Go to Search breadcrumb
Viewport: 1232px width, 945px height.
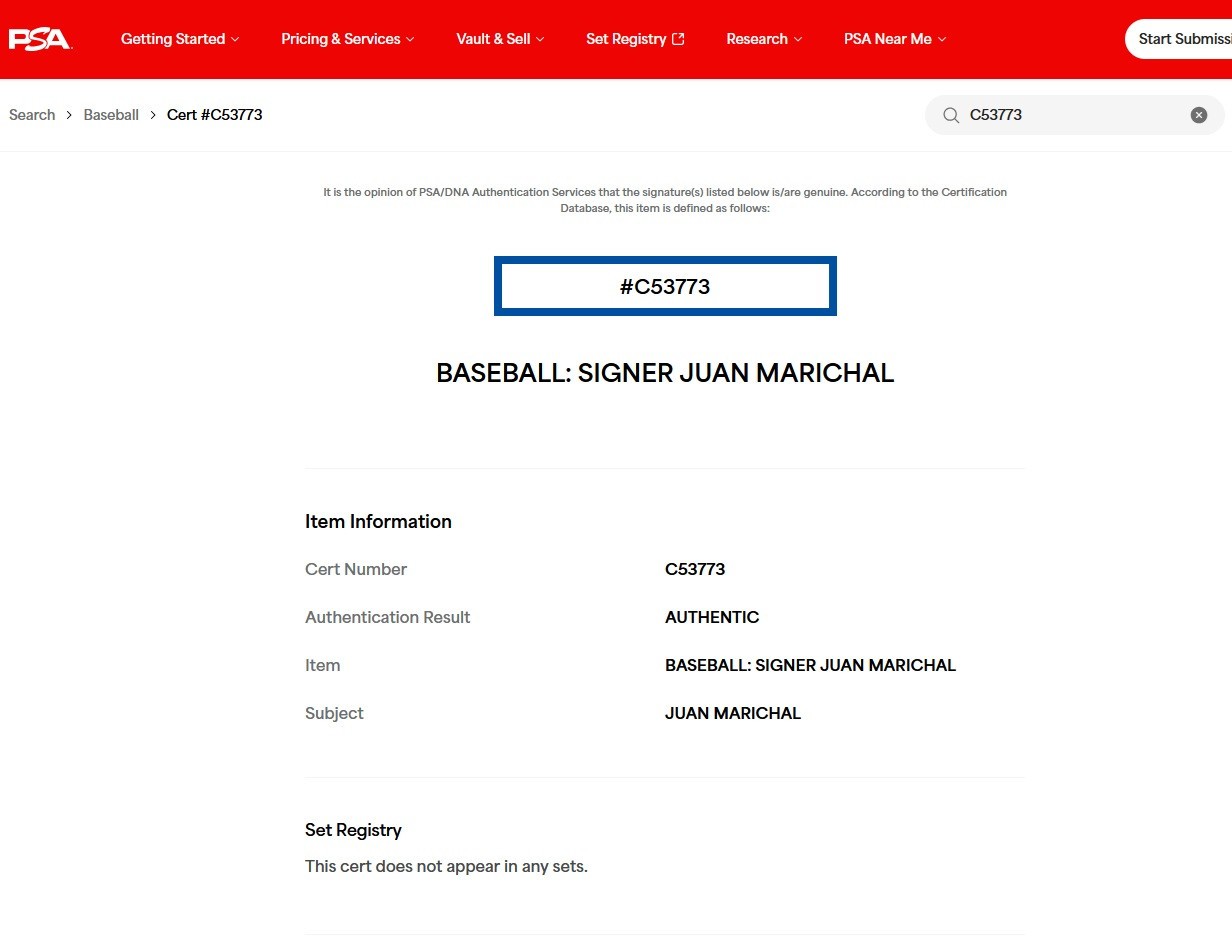[32, 115]
